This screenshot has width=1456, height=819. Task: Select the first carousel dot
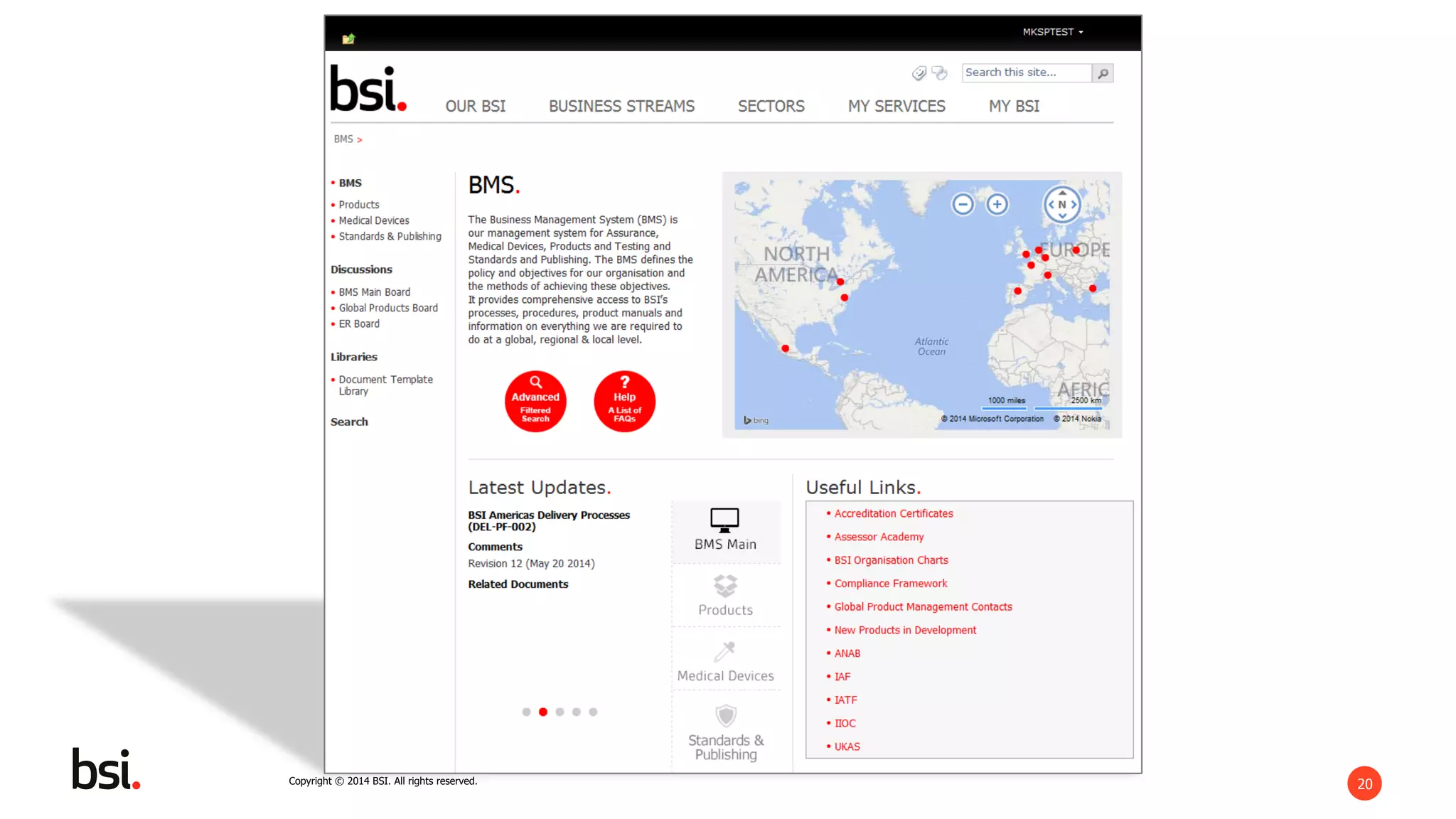coord(526,712)
